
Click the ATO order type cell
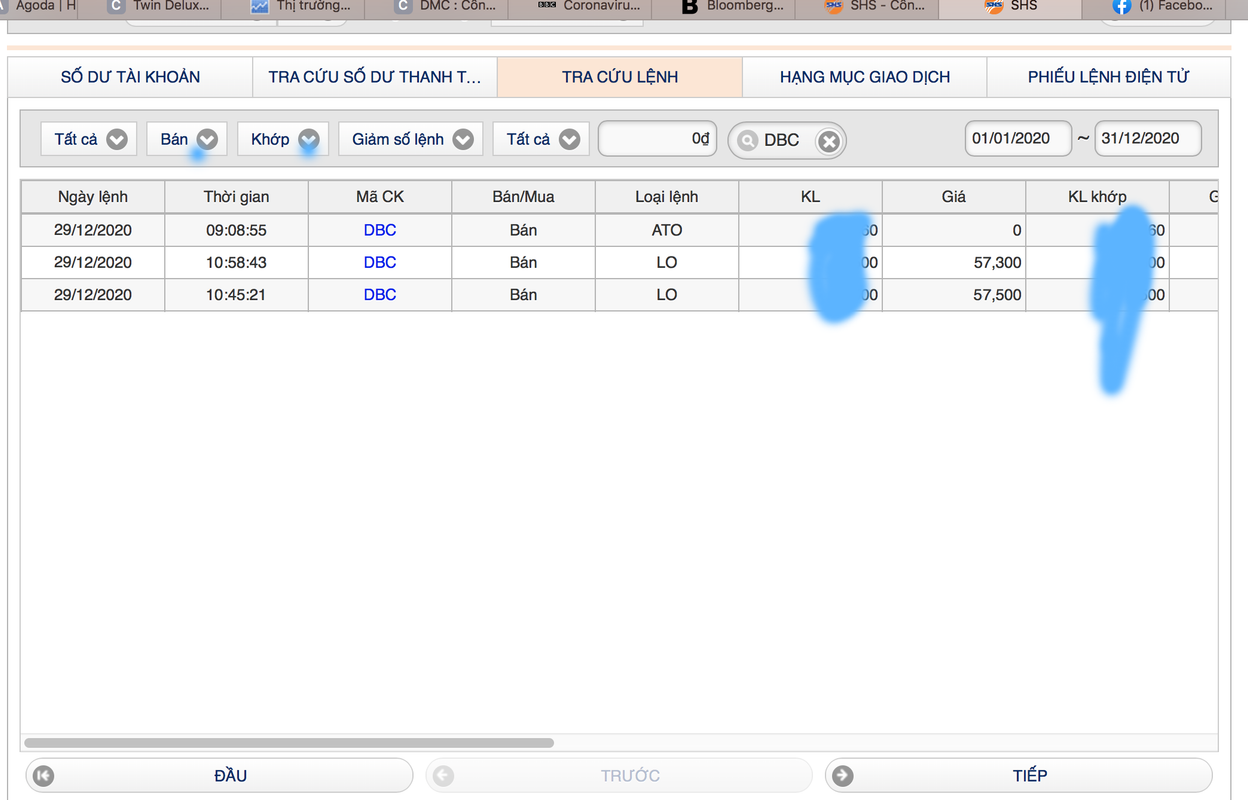coord(667,230)
